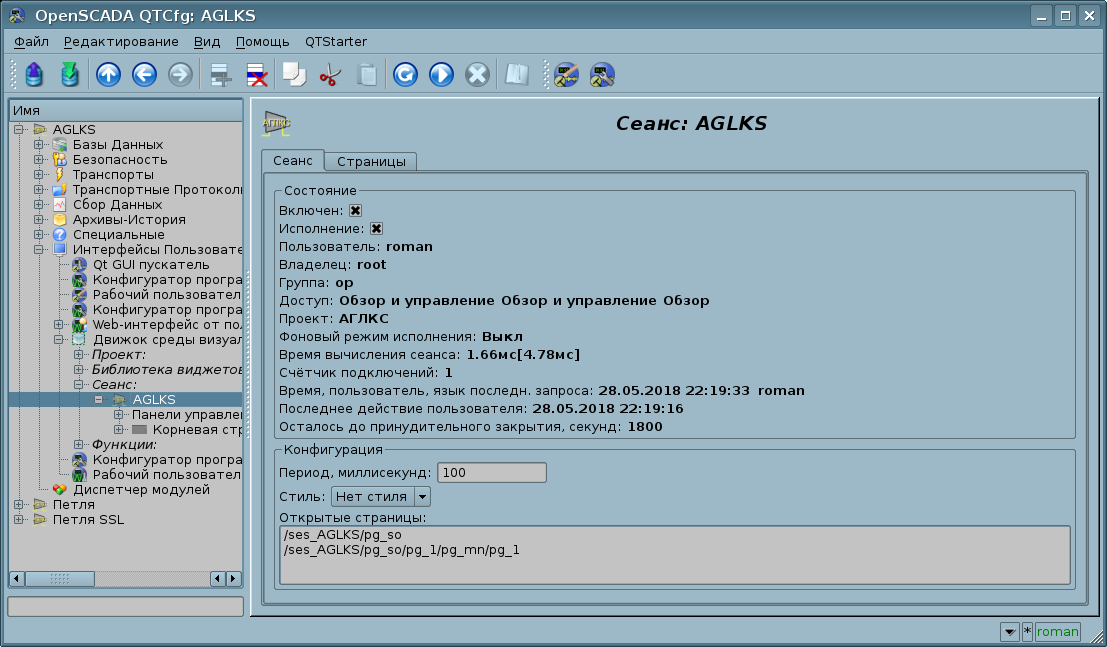This screenshot has height=647, width=1107.
Task: Navigate forward with the right arrow icon
Action: (x=180, y=74)
